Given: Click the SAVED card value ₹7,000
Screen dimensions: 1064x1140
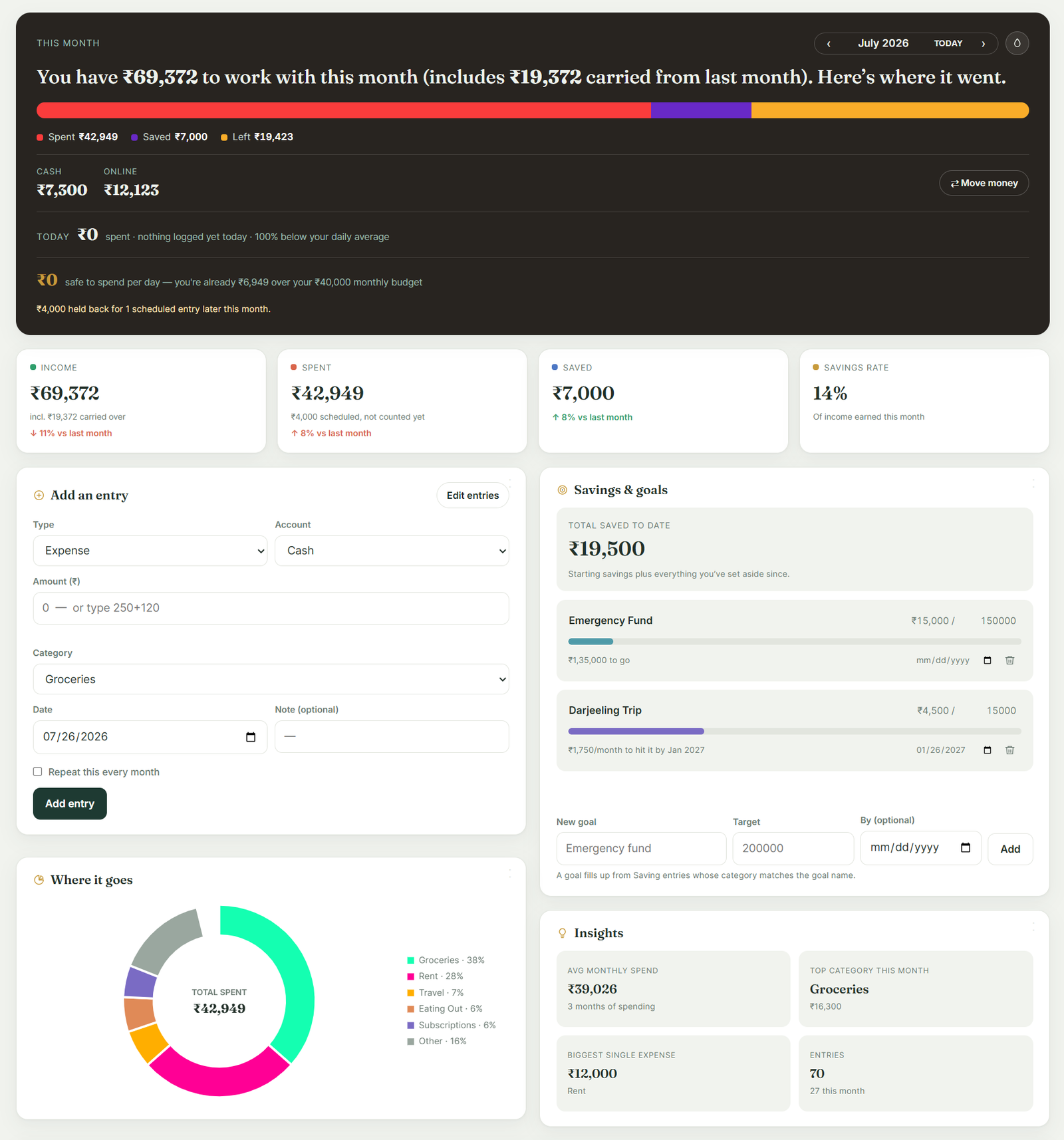Looking at the screenshot, I should click(583, 393).
